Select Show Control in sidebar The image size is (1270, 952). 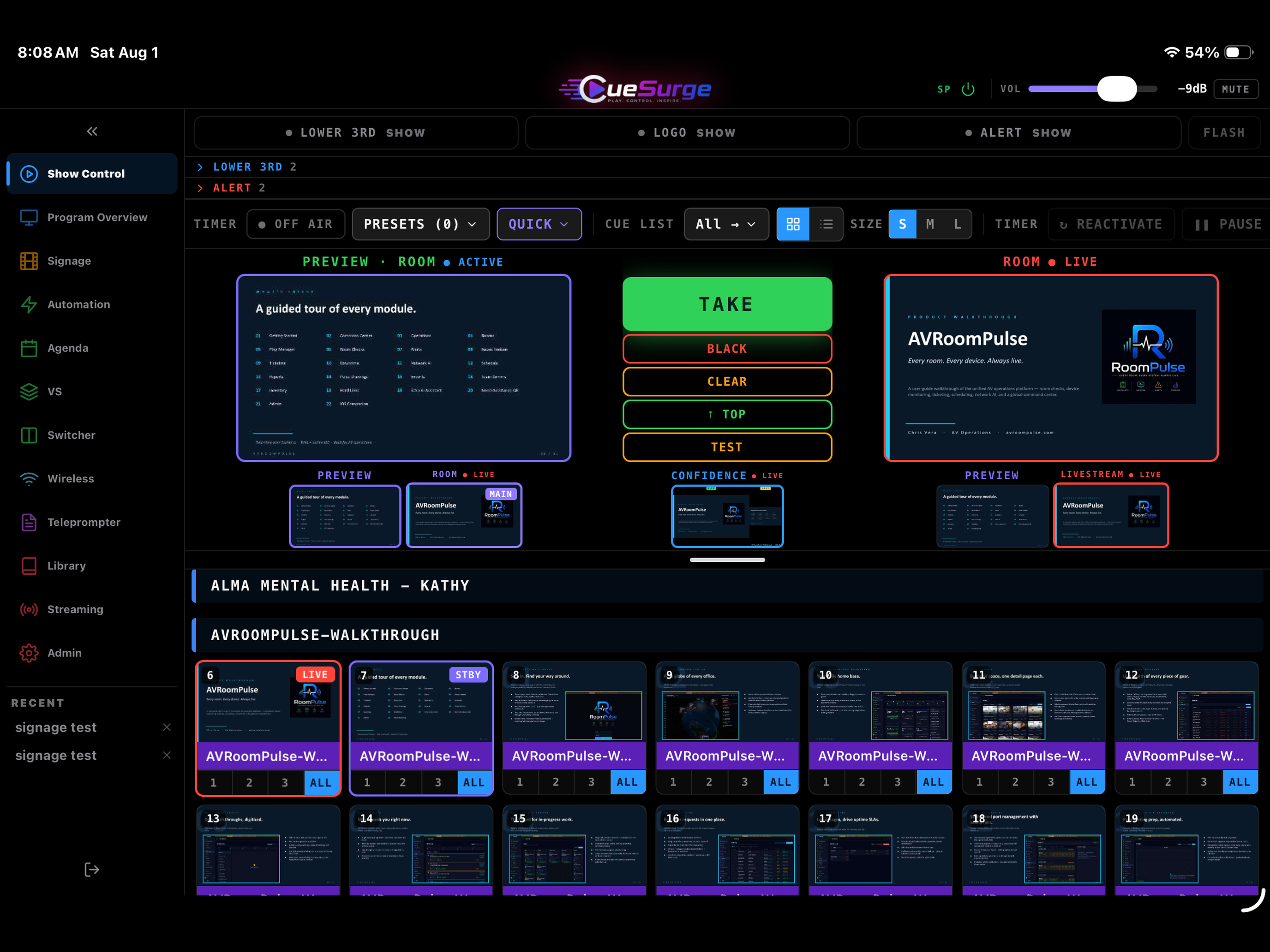coord(92,173)
